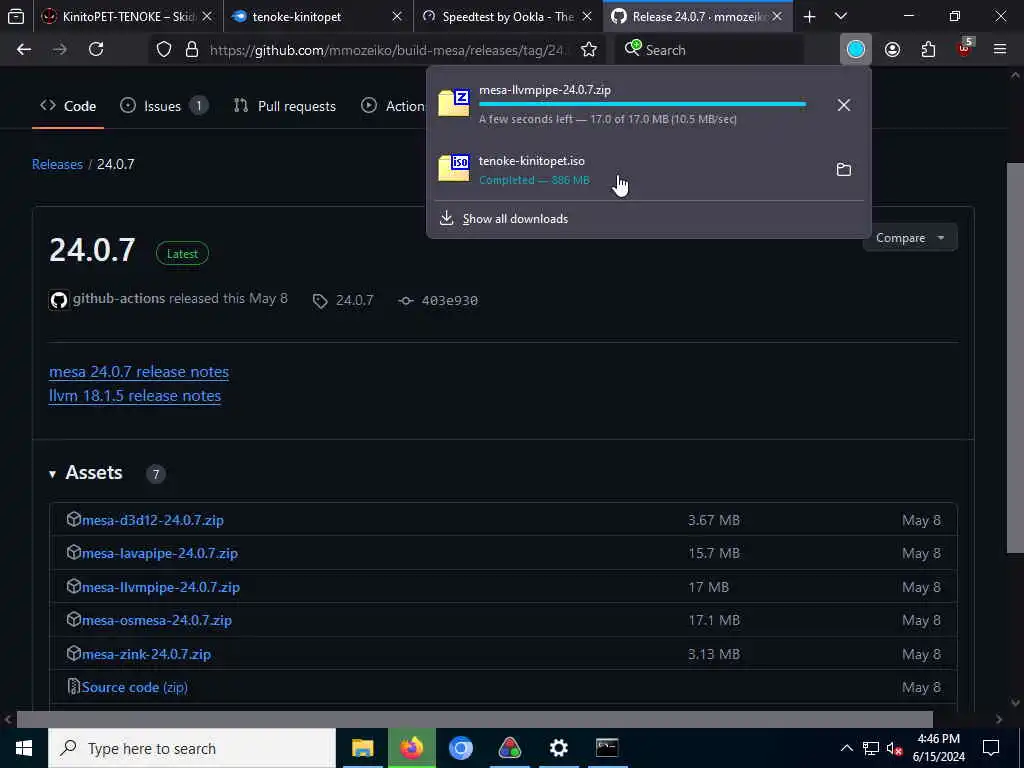Download mesa-osmesa-24.0.7.zip

tap(157, 620)
